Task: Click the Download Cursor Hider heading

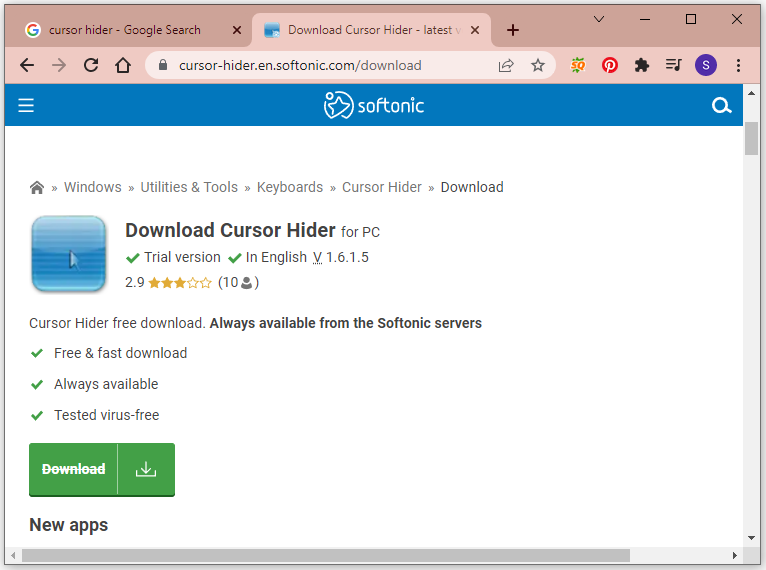Action: [x=230, y=230]
